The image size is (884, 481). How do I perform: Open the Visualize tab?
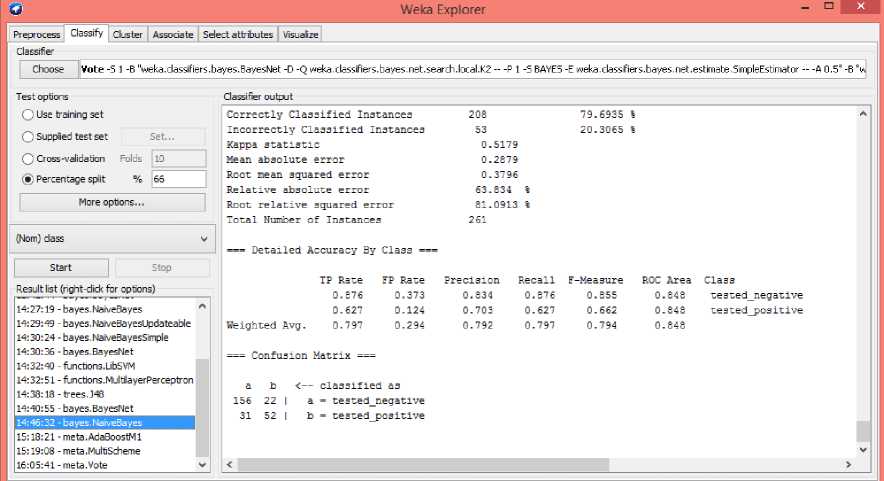pos(300,34)
